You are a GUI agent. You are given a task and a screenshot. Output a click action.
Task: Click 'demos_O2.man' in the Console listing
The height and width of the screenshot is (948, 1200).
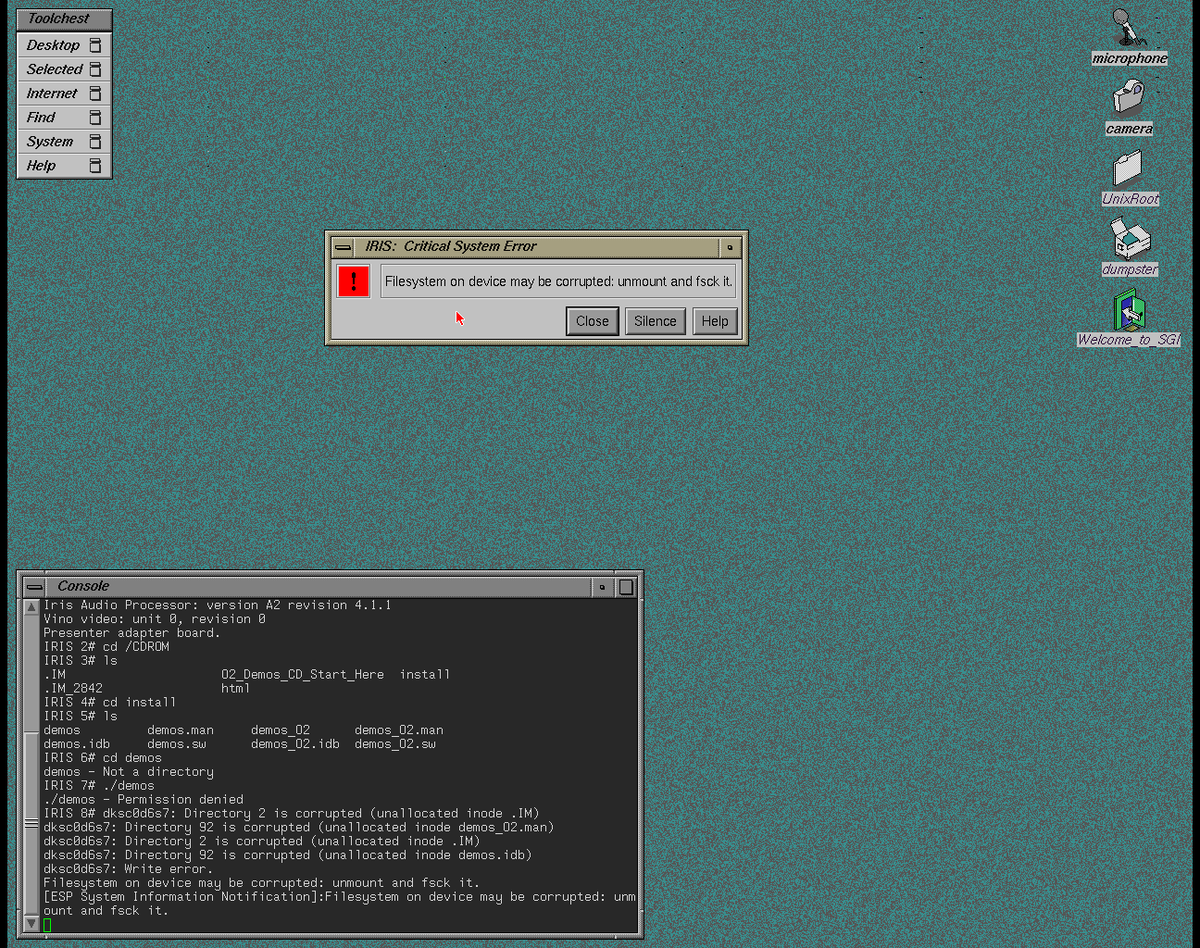[x=399, y=730]
